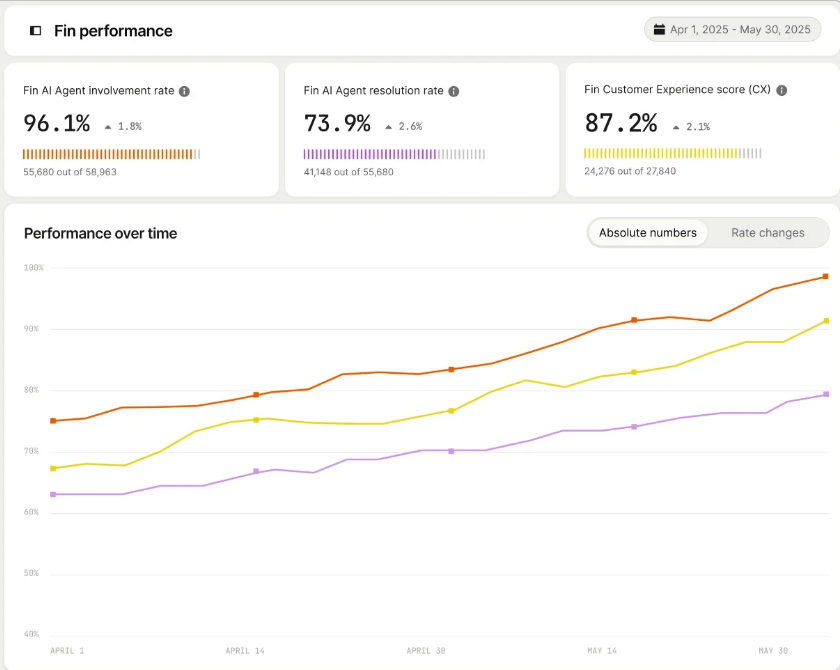
Task: Click the yellow line's April 14 marker
Action: (256, 419)
